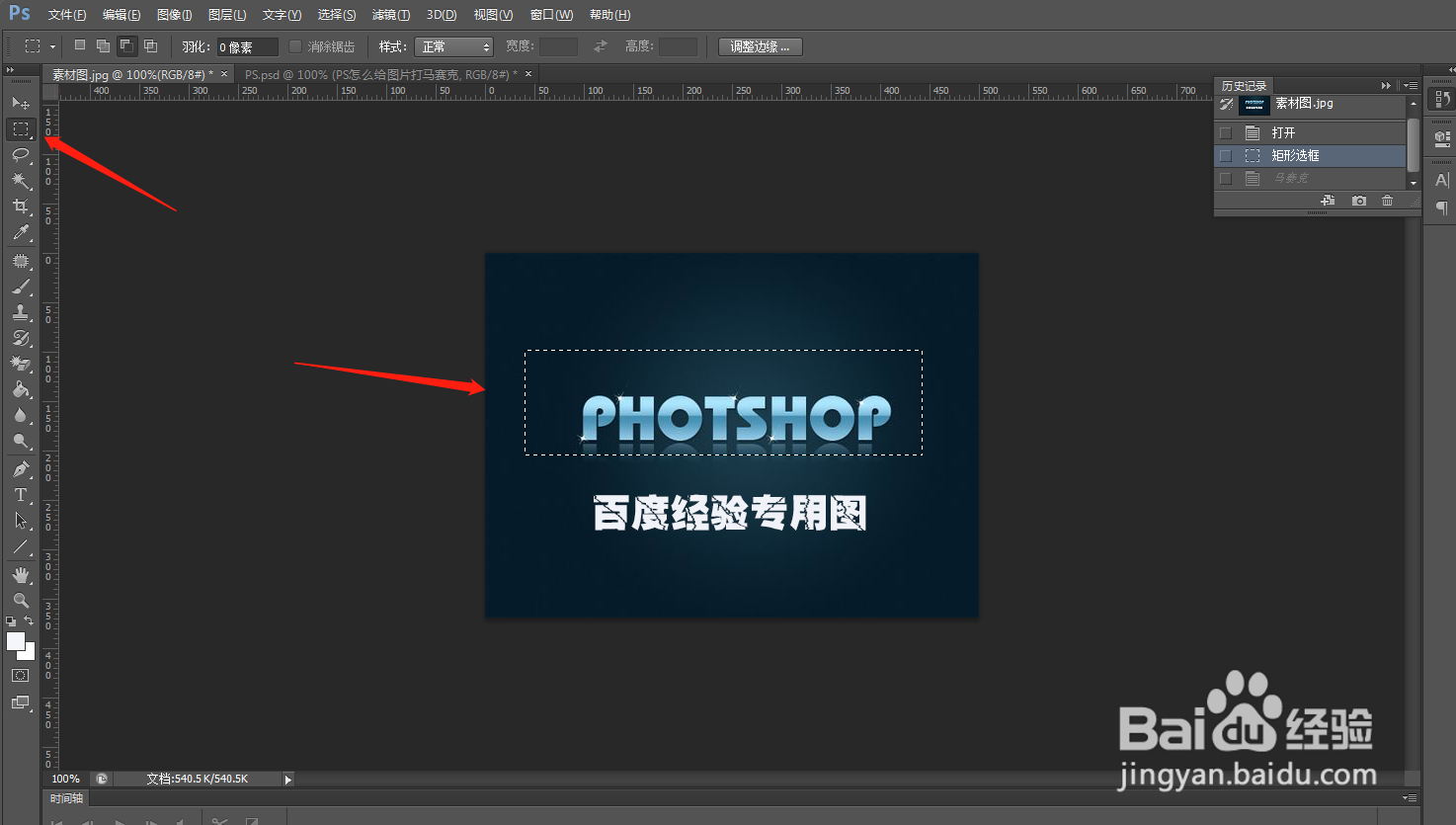Grab the Hand tool
This screenshot has width=1456, height=825.
tap(21, 574)
